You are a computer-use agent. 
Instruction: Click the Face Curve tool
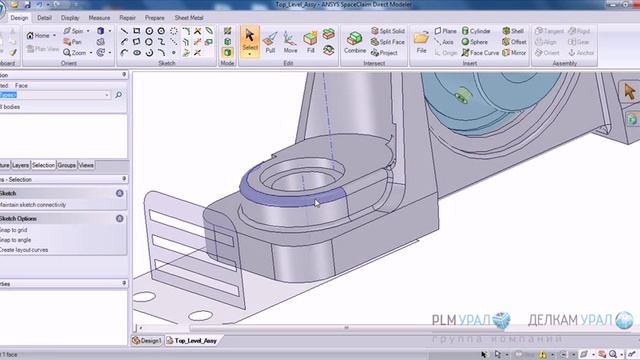coord(480,53)
